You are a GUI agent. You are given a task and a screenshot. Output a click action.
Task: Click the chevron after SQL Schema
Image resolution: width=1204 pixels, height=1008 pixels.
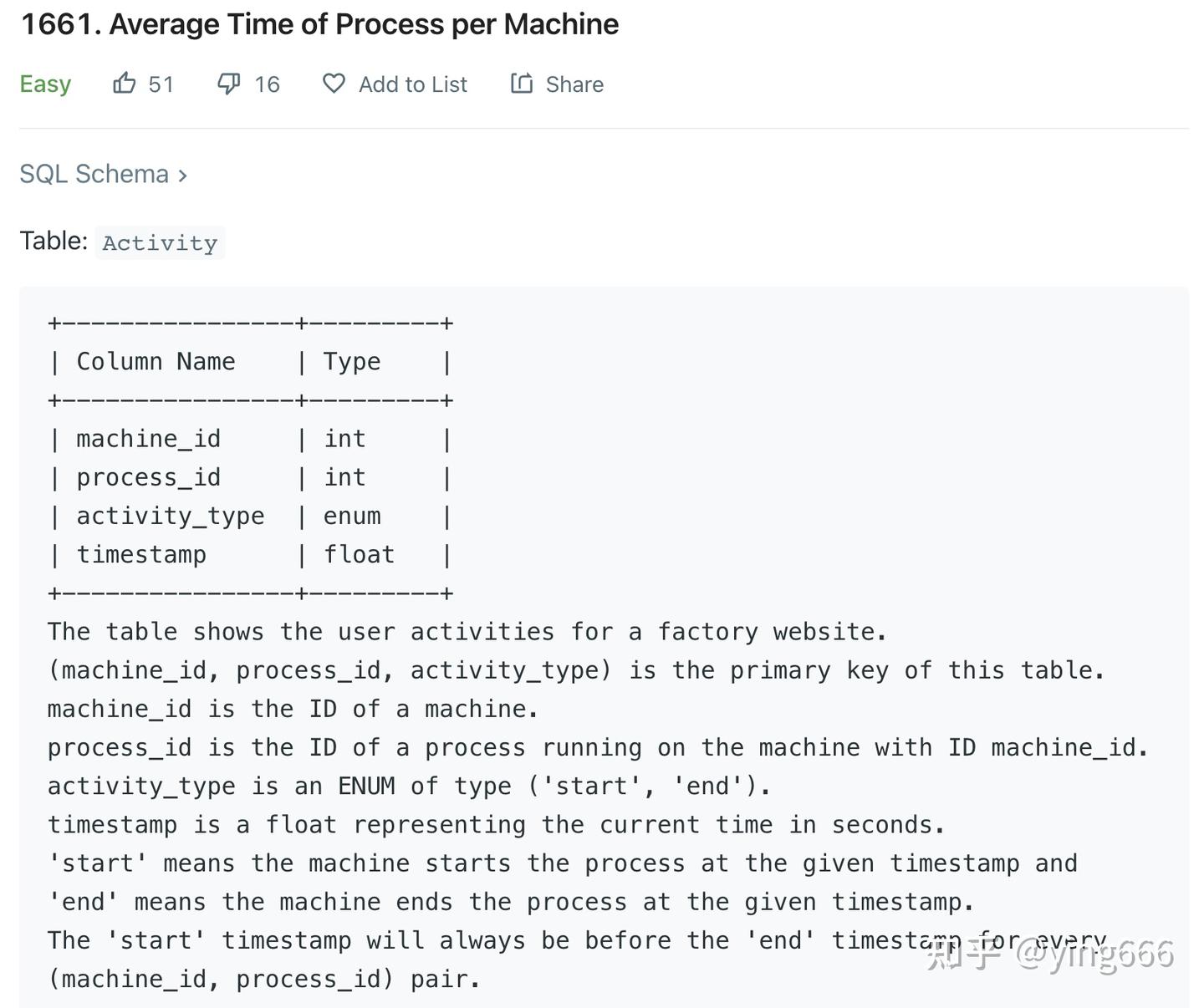click(183, 175)
